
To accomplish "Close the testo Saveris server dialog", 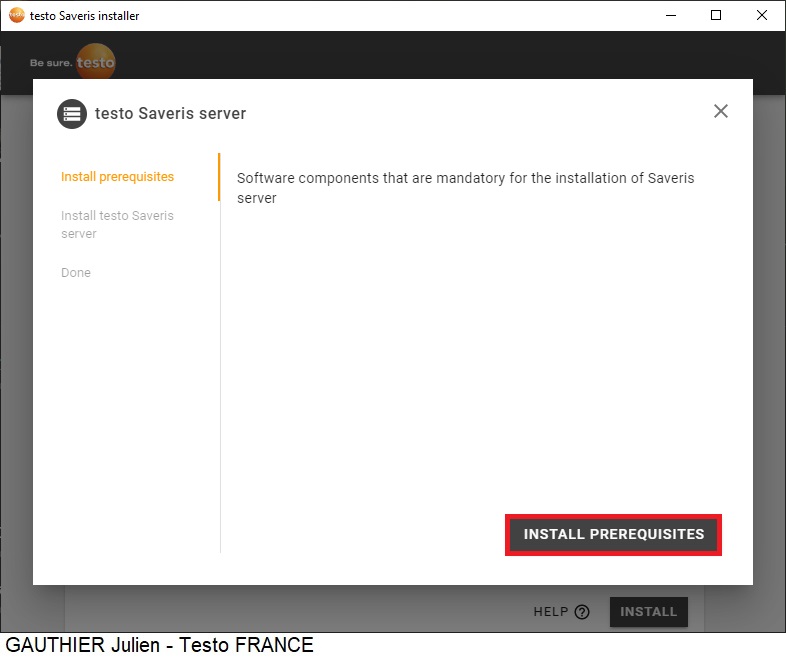I will coord(720,111).
